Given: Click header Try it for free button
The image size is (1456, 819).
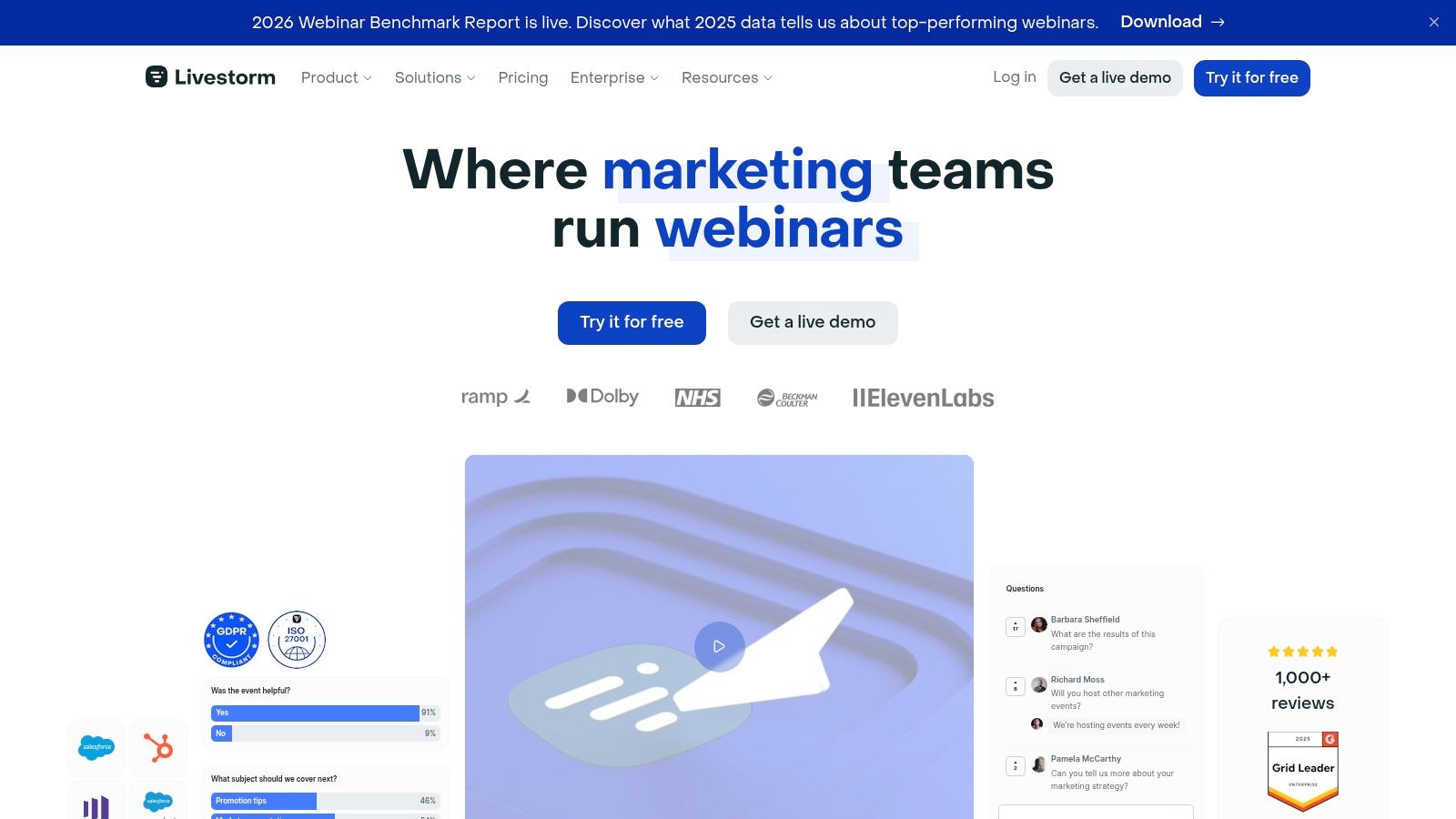Looking at the screenshot, I should 1252,77.
